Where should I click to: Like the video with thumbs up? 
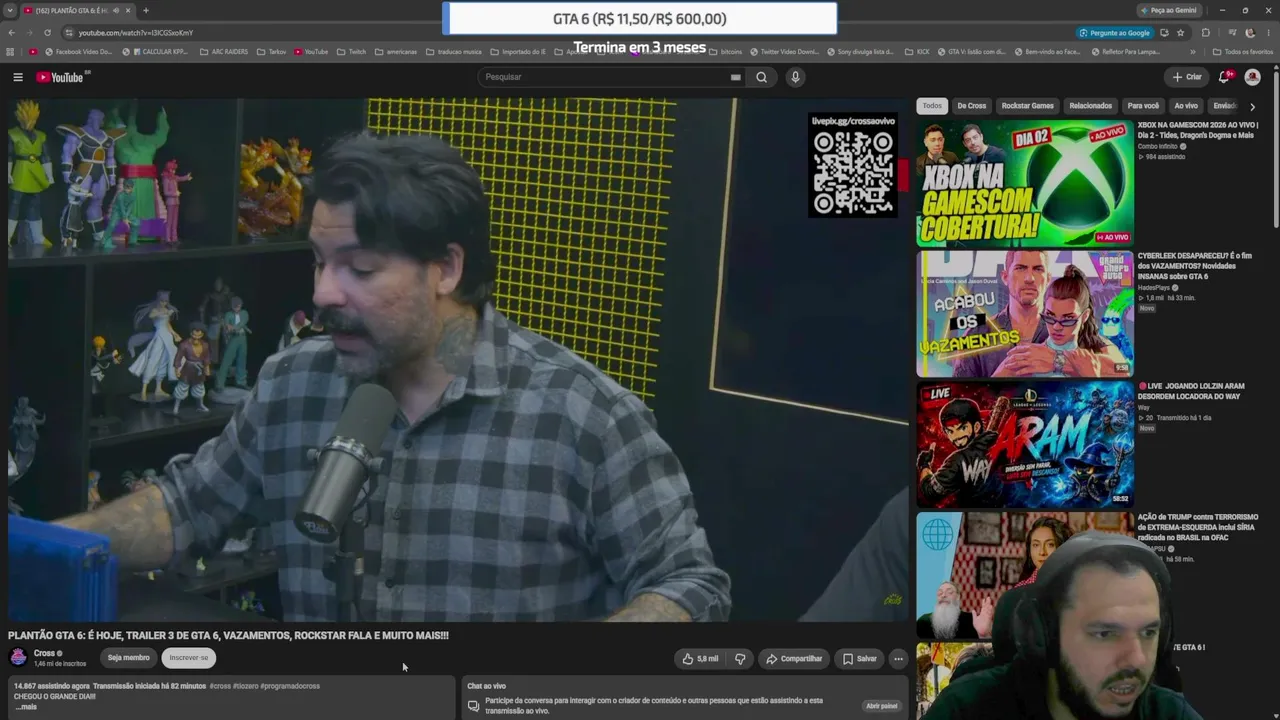click(700, 659)
